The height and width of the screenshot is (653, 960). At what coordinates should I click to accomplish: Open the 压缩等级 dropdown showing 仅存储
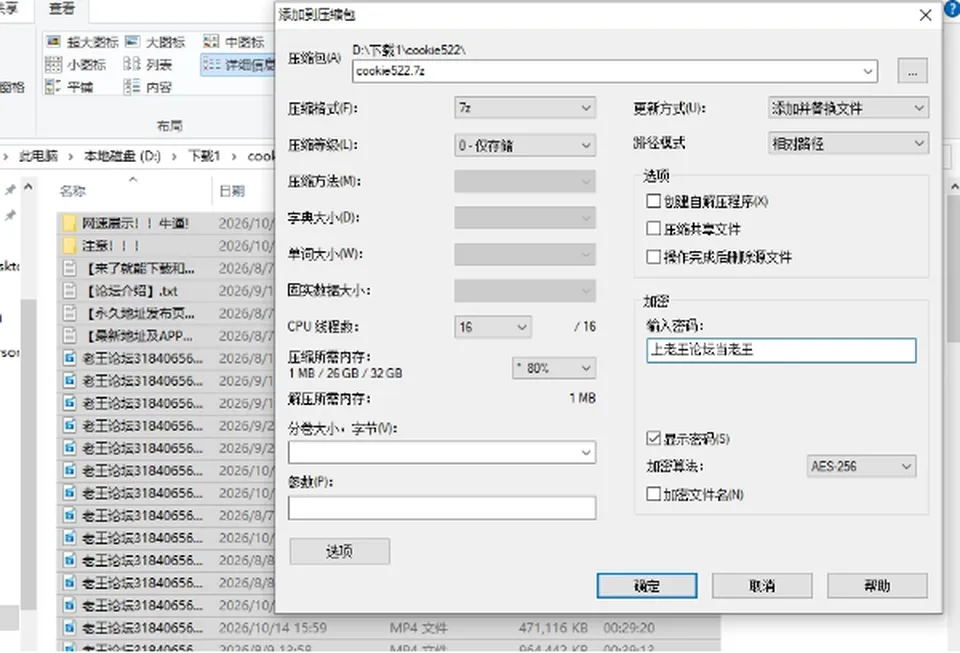[525, 145]
